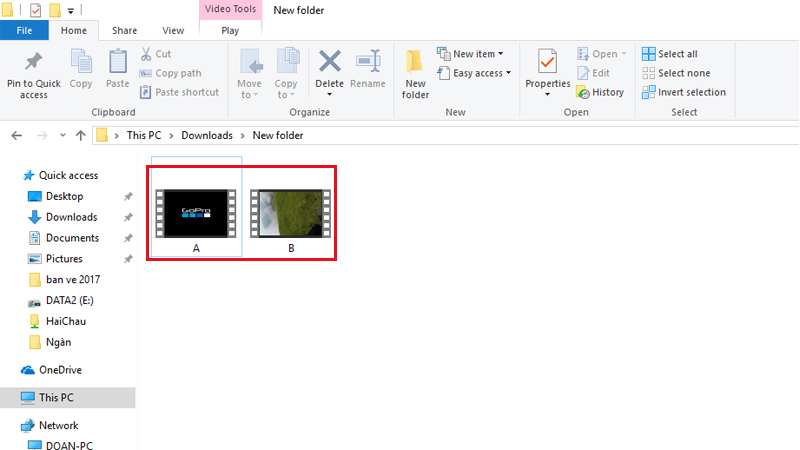The height and width of the screenshot is (450, 800).
Task: Click the Pin to Quick access icon
Action: (x=33, y=61)
